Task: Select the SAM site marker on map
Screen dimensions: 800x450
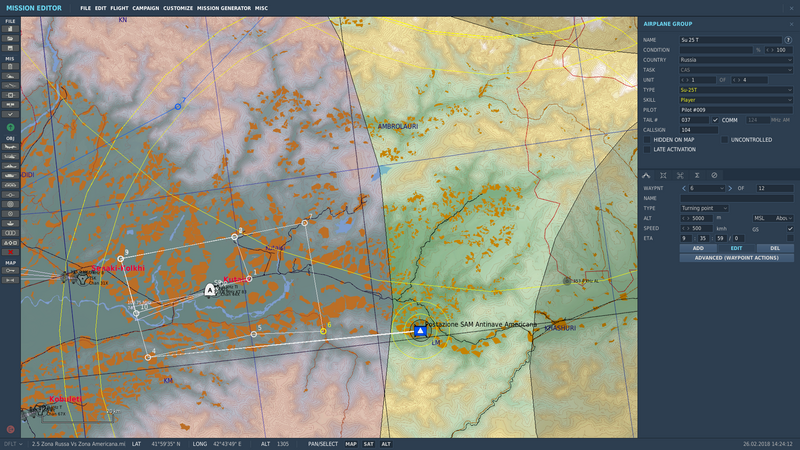Action: (421, 331)
